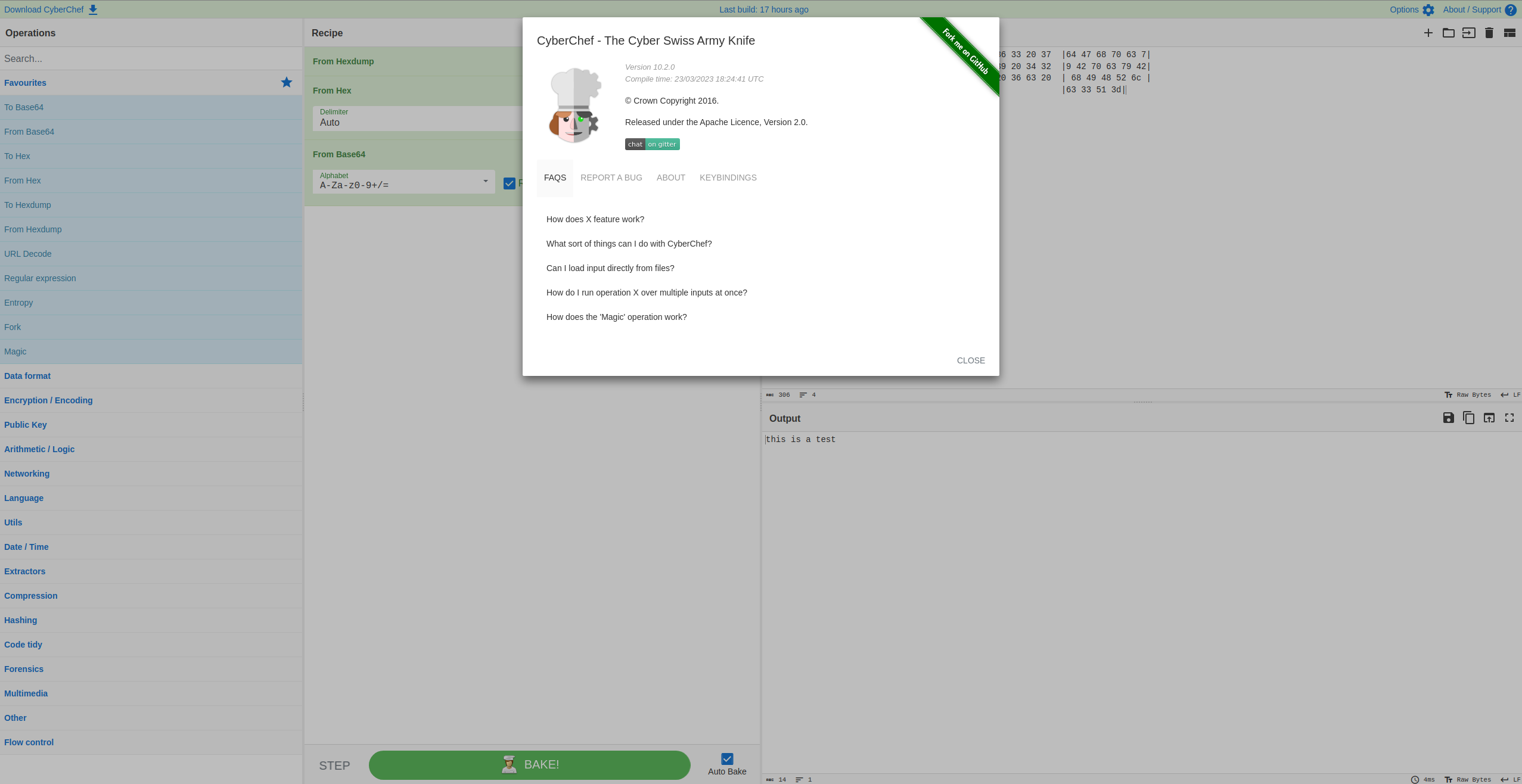Open a file as input using the folder icon
1522x784 pixels.
(1449, 33)
